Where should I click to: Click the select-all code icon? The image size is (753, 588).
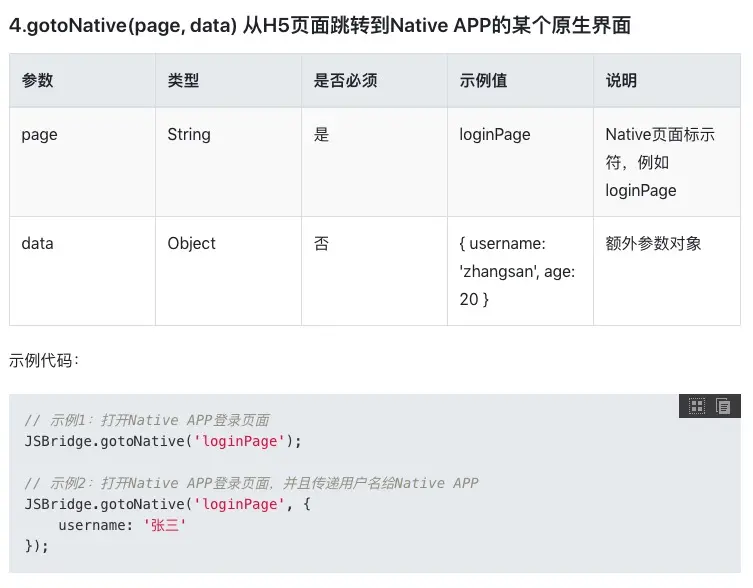[697, 406]
